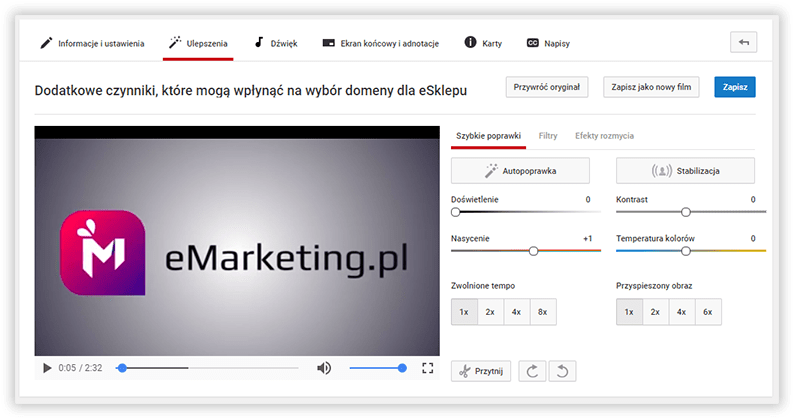The image size is (794, 419).
Task: Open the Dźwięk tab
Action: coord(275,44)
